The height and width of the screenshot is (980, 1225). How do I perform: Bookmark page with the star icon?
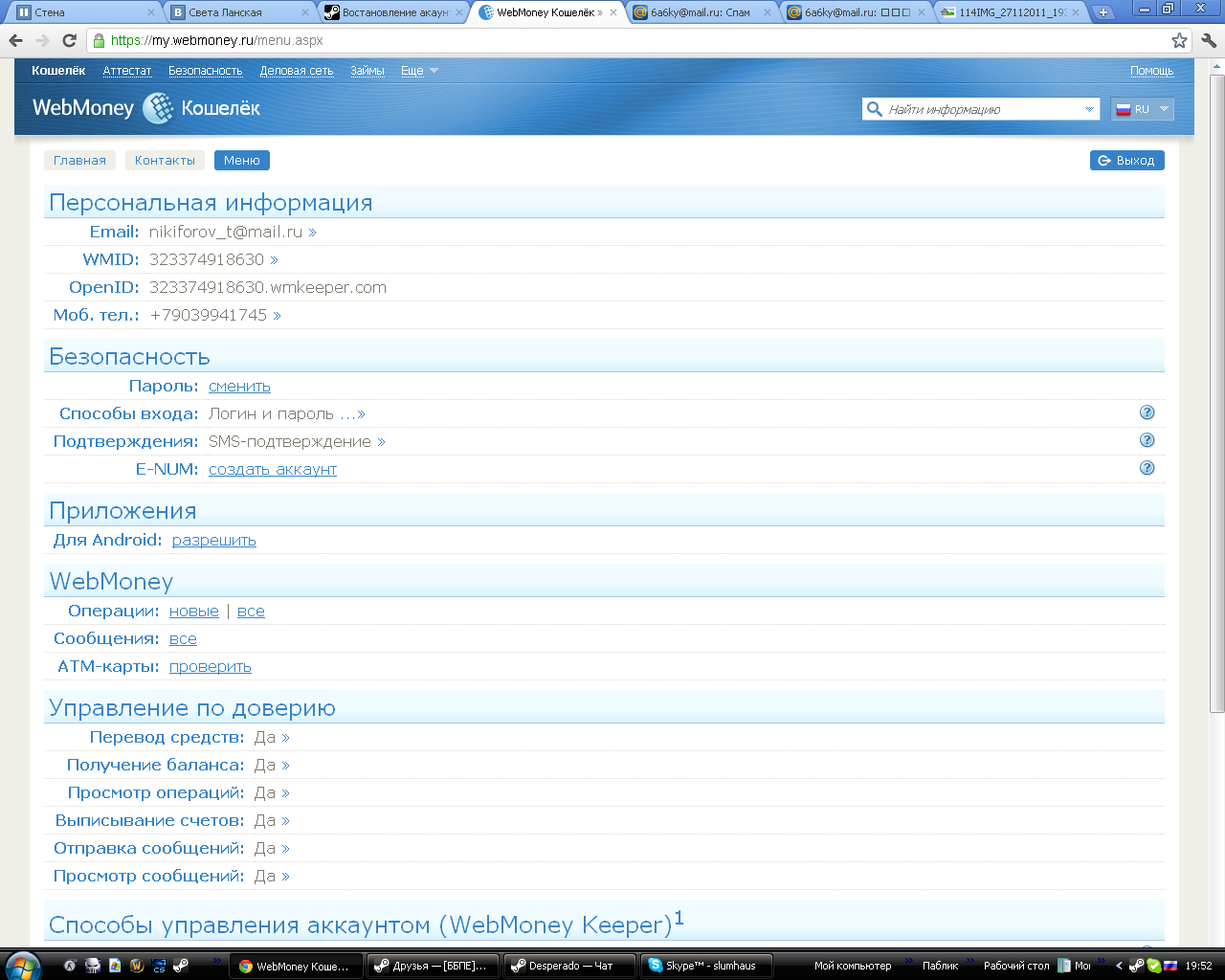(x=1179, y=40)
